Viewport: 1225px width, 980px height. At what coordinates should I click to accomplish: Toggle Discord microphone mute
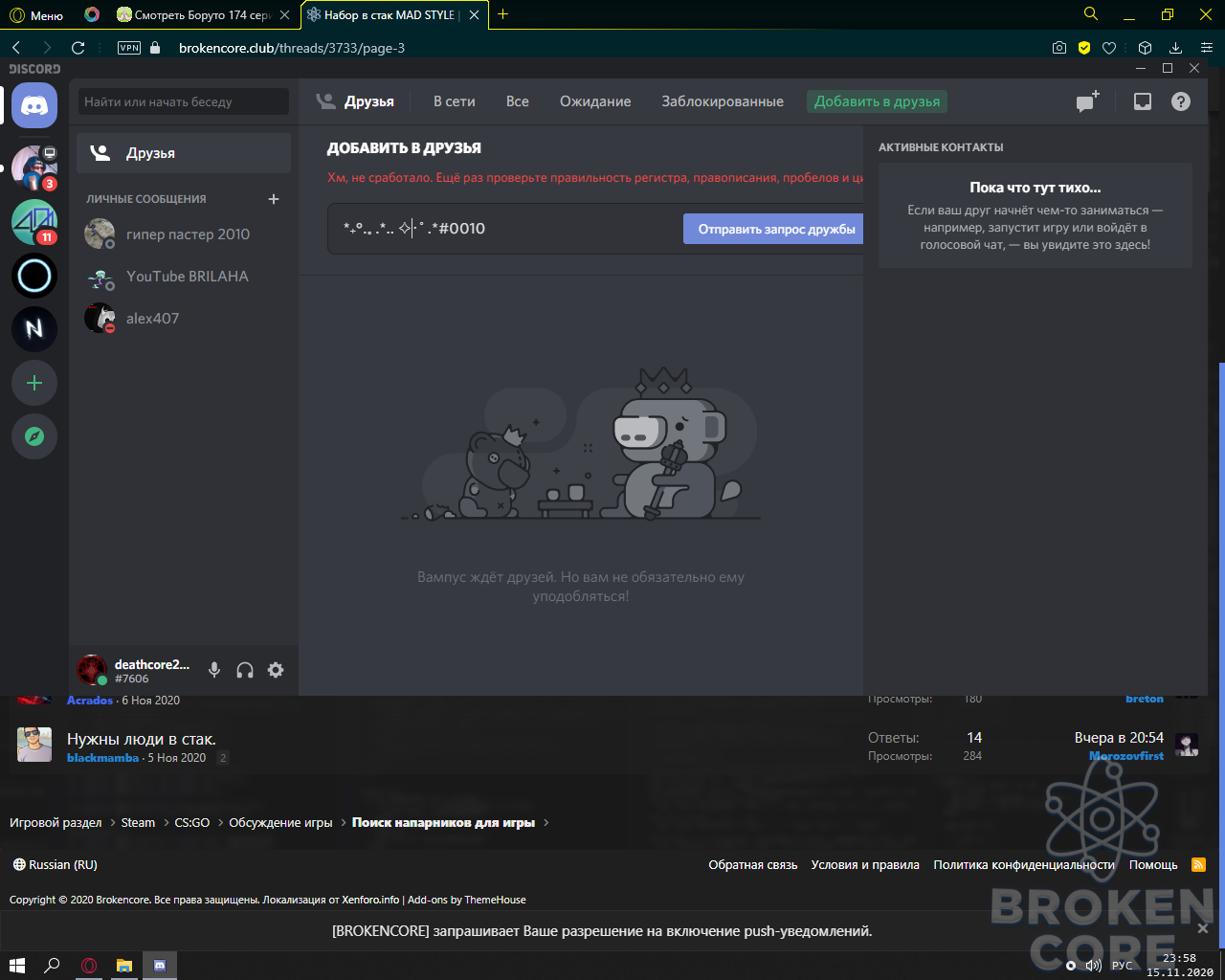tap(214, 670)
